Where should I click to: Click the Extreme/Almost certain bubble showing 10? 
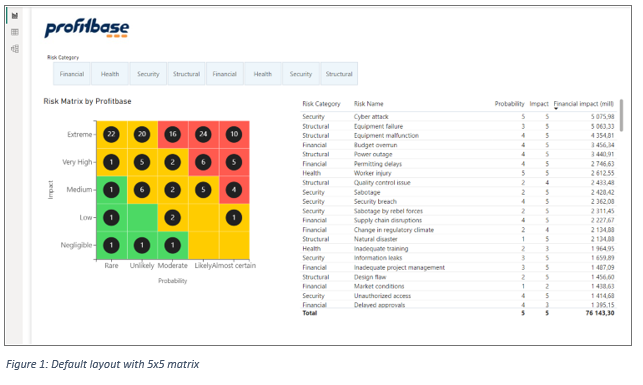point(234,134)
